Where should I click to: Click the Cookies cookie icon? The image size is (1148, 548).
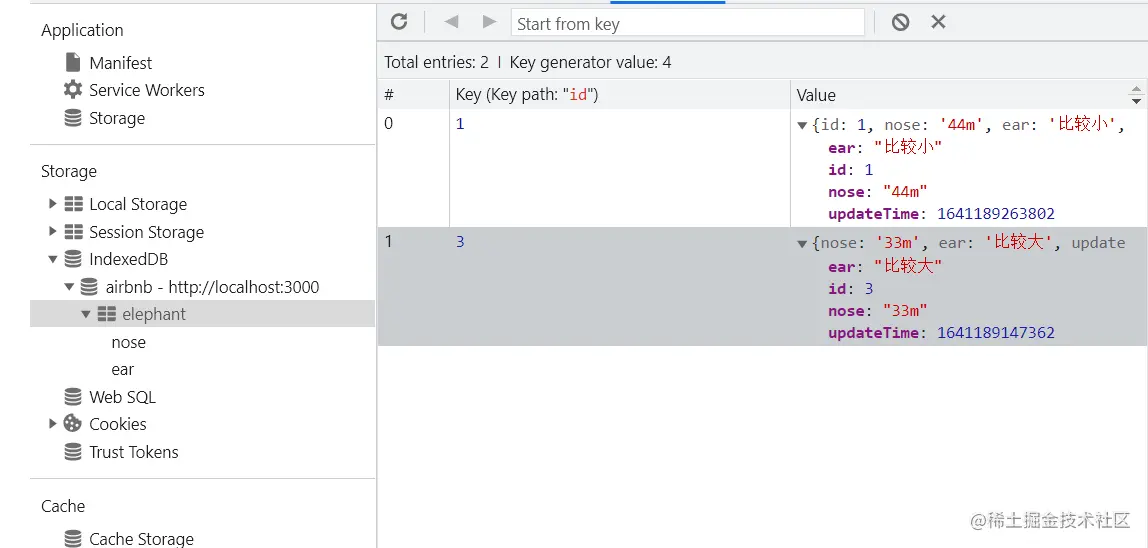click(x=72, y=423)
